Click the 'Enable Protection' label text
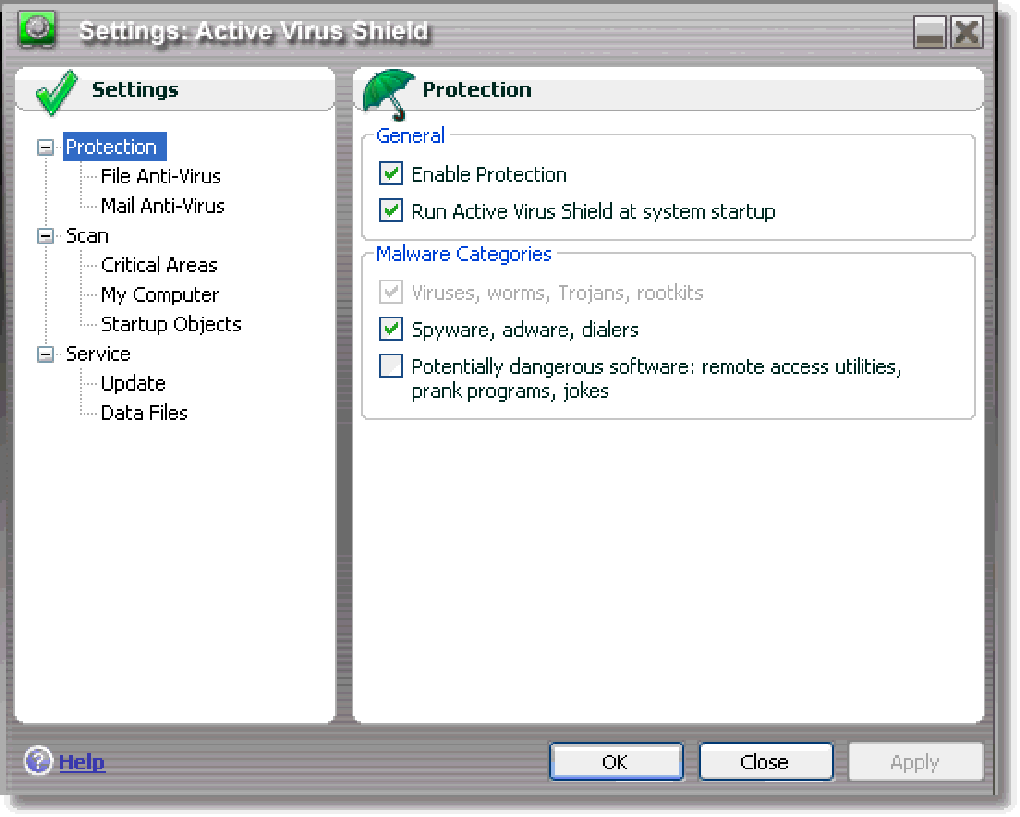This screenshot has height=817, width=1020. [x=489, y=174]
